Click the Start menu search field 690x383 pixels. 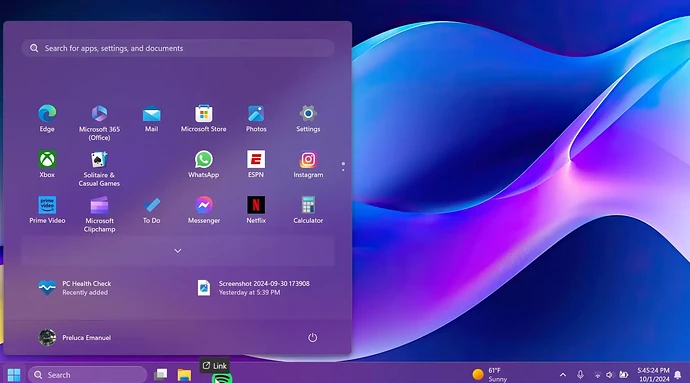point(178,48)
